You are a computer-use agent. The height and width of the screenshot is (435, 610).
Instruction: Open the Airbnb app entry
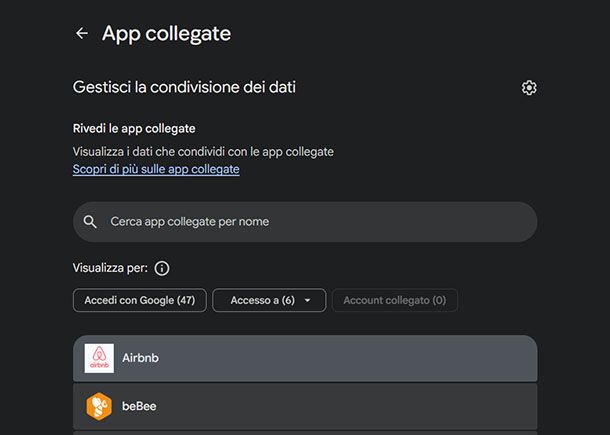pyautogui.click(x=305, y=358)
